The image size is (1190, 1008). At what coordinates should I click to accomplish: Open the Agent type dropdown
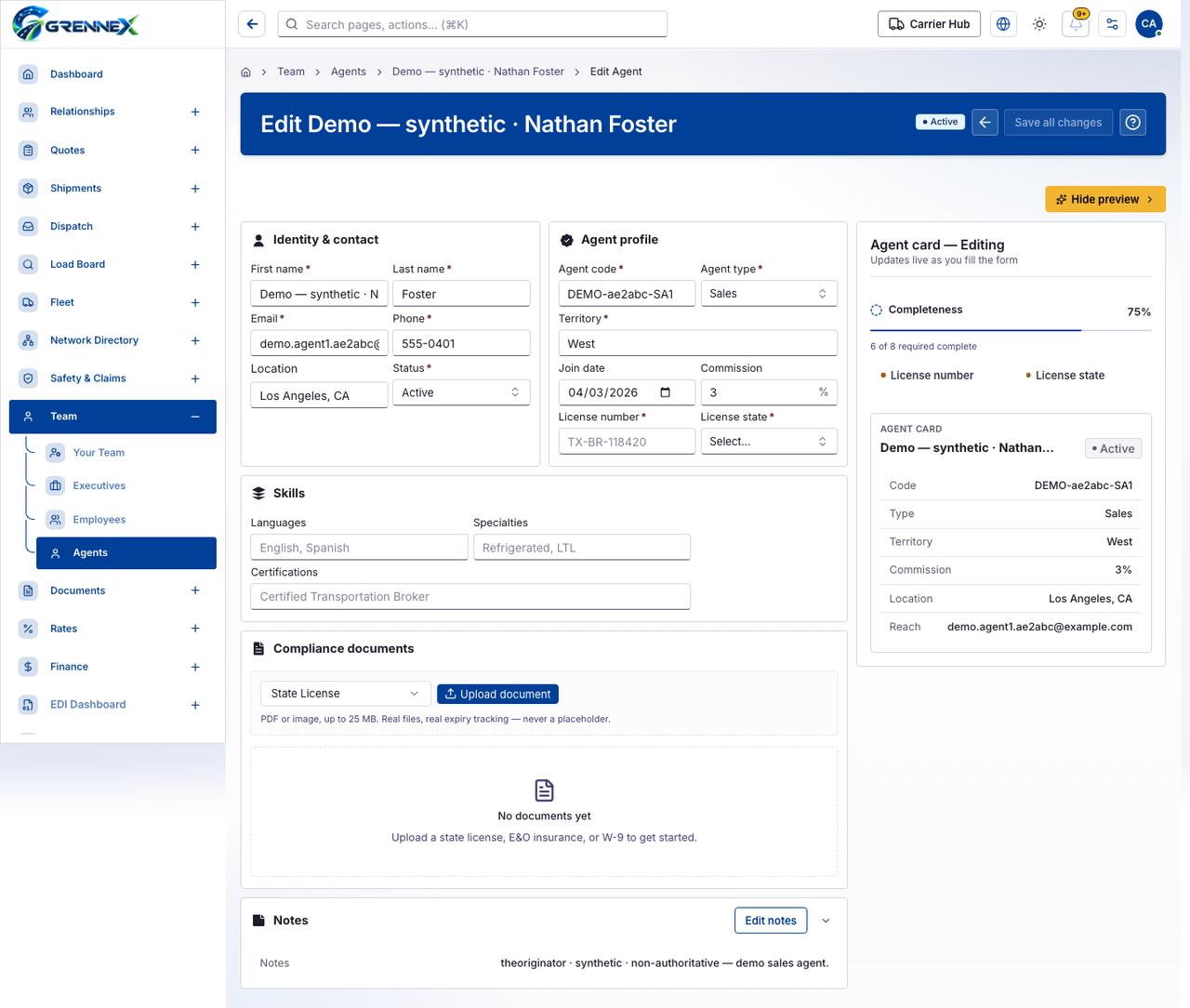click(x=769, y=293)
